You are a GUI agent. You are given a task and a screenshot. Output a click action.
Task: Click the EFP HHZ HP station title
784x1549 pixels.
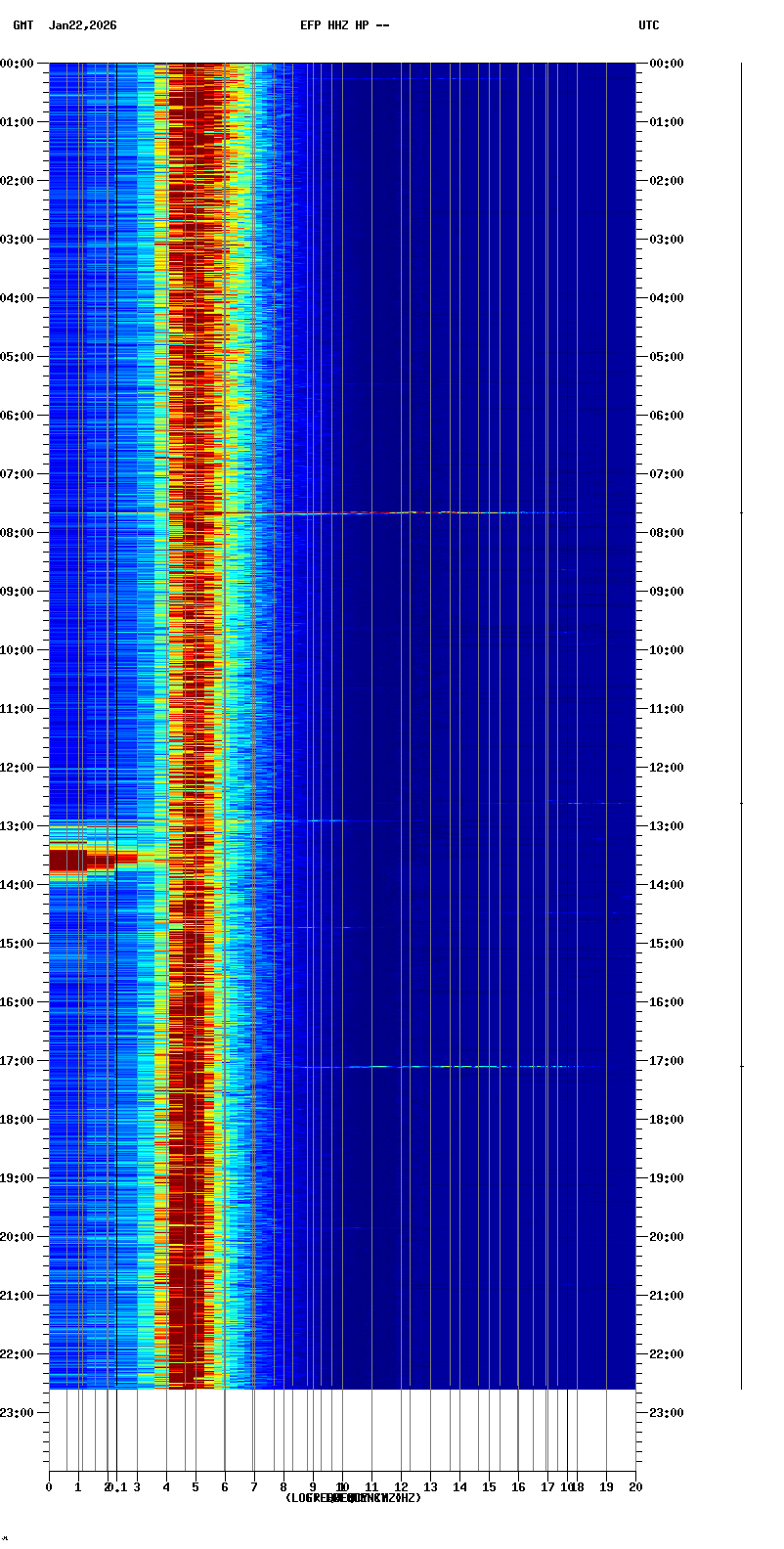(344, 25)
